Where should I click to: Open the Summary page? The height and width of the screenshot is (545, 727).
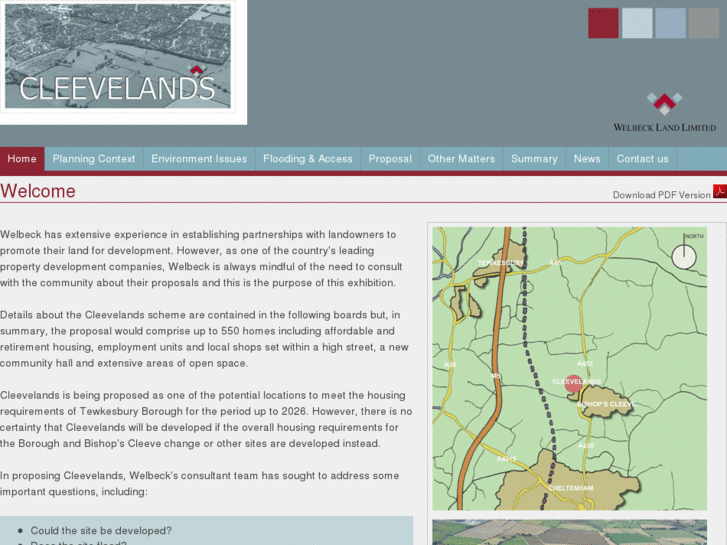tap(534, 159)
